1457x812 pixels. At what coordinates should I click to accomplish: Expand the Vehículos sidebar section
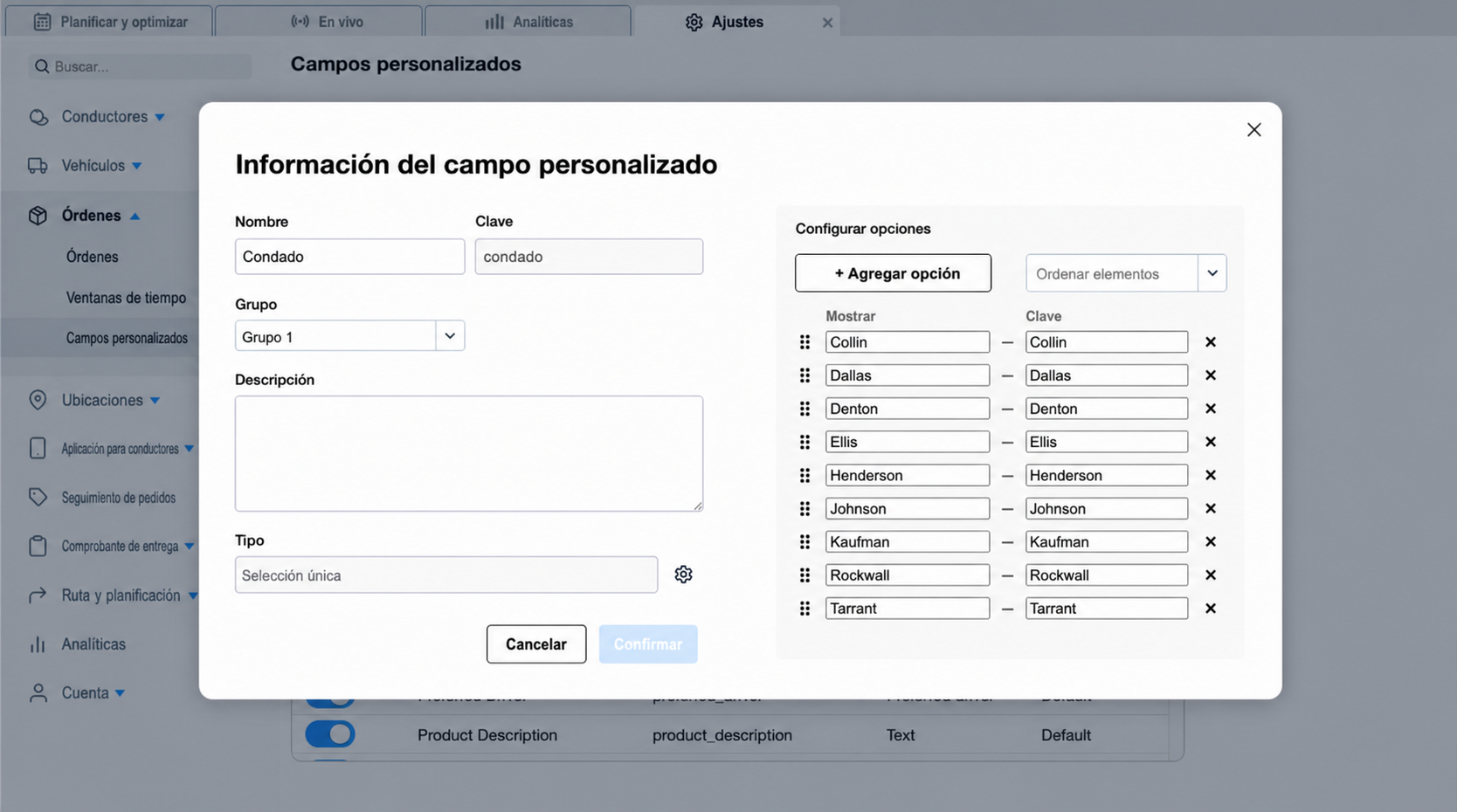tap(137, 166)
